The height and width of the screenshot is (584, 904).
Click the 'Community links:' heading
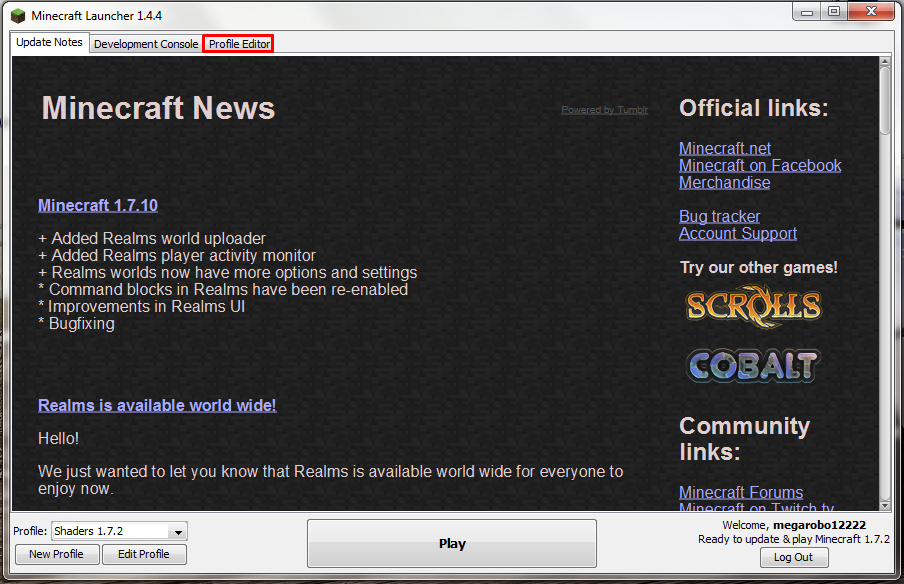(x=744, y=439)
